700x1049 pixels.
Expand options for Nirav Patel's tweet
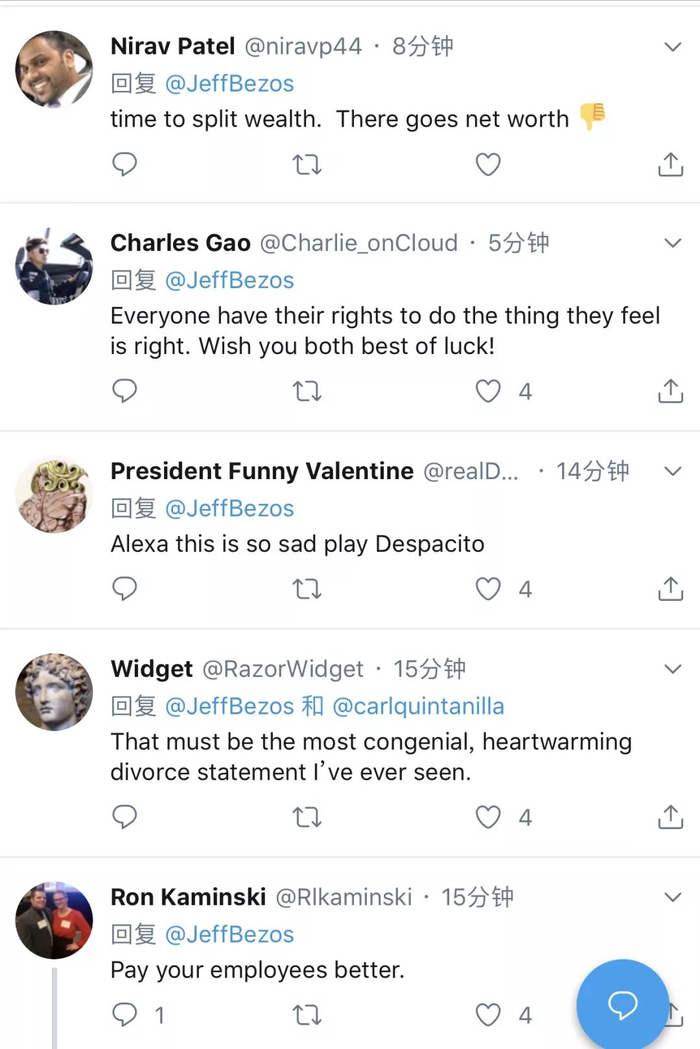point(673,46)
